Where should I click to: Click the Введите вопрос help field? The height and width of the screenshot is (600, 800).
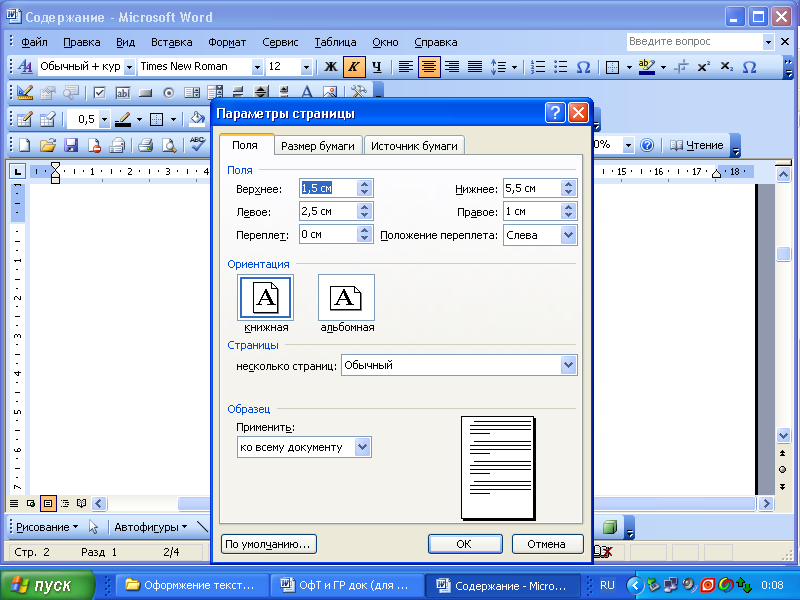pos(694,42)
